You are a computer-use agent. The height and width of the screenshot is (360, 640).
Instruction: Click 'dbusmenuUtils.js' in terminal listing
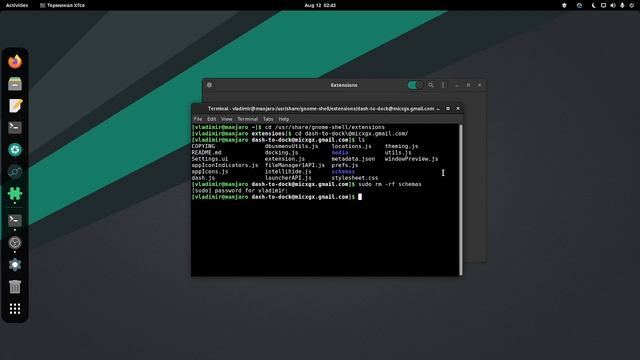291,146
